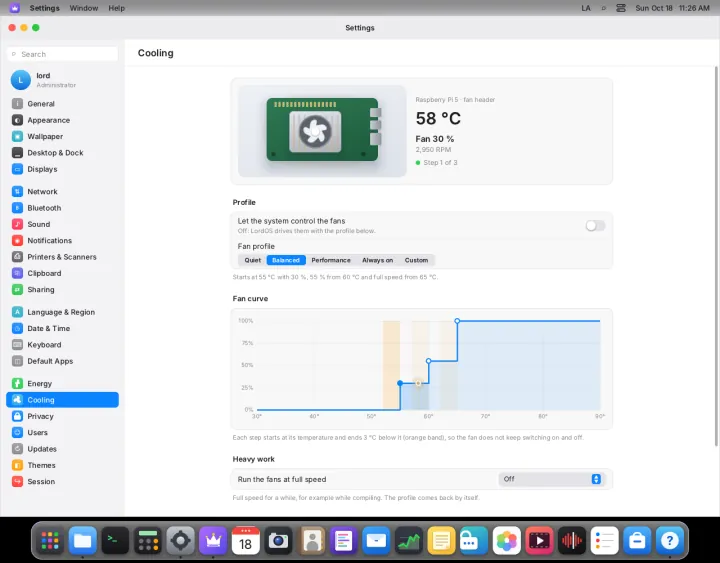This screenshot has height=563, width=720.
Task: Select the Custom fan profile
Action: point(416,260)
